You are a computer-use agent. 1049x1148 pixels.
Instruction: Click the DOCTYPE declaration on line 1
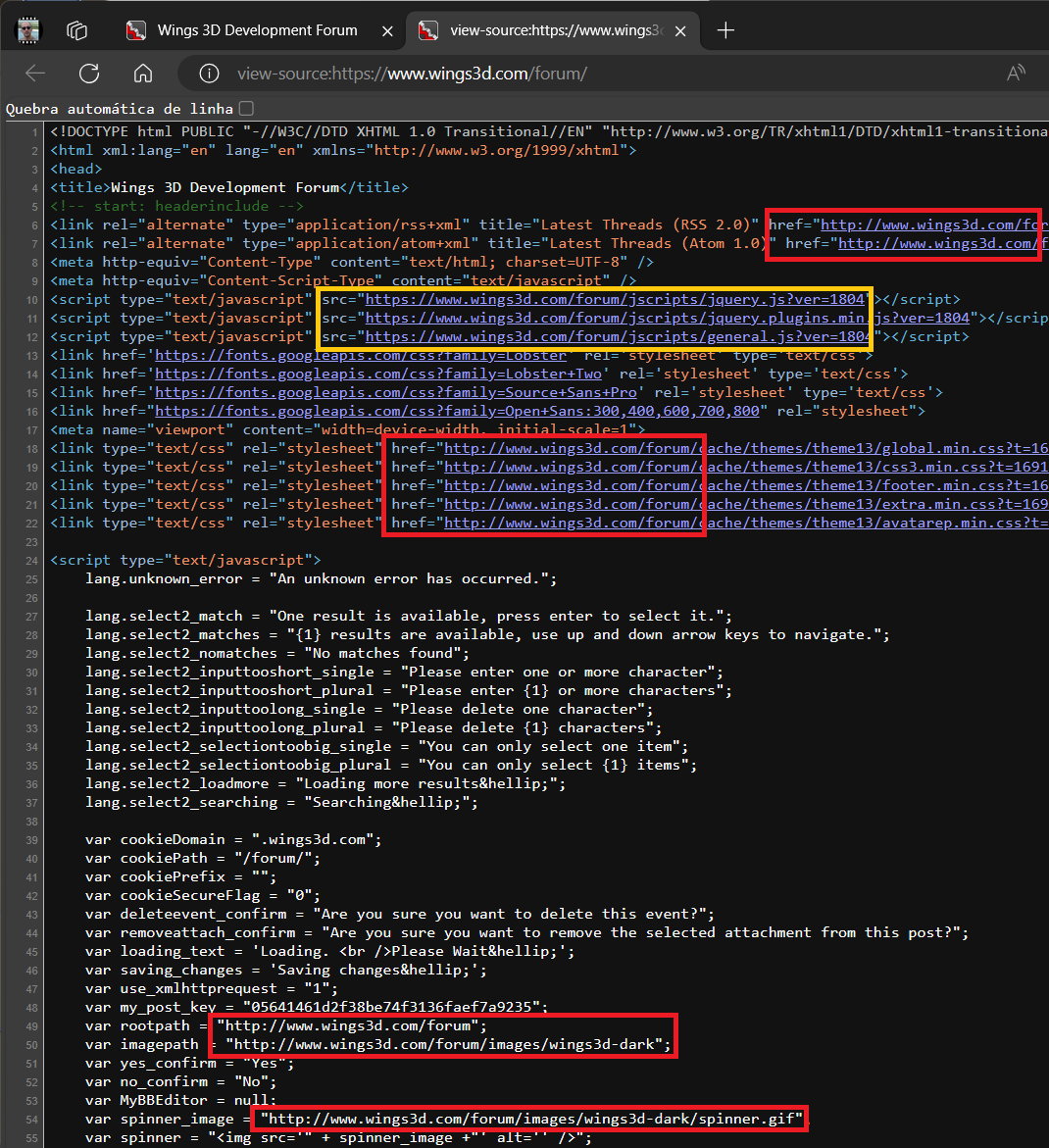click(549, 131)
